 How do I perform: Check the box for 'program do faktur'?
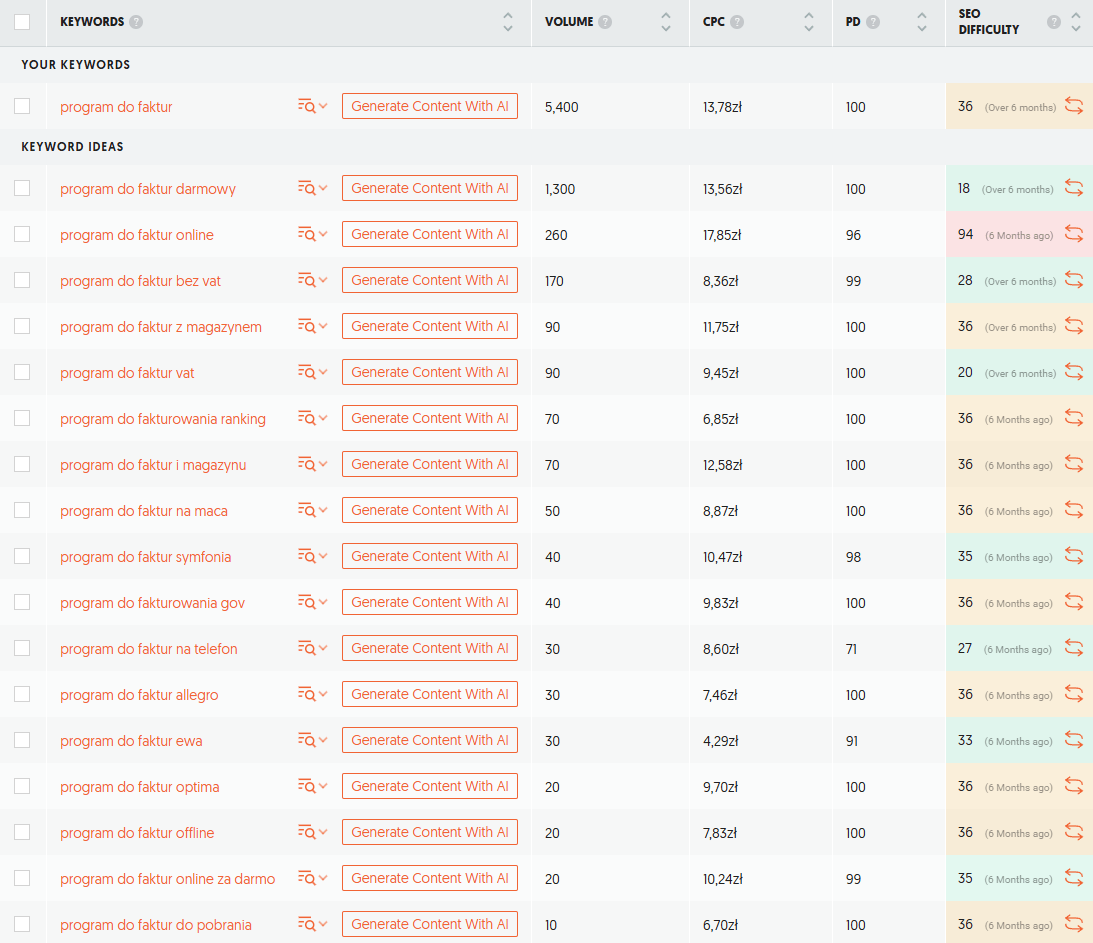(x=22, y=106)
